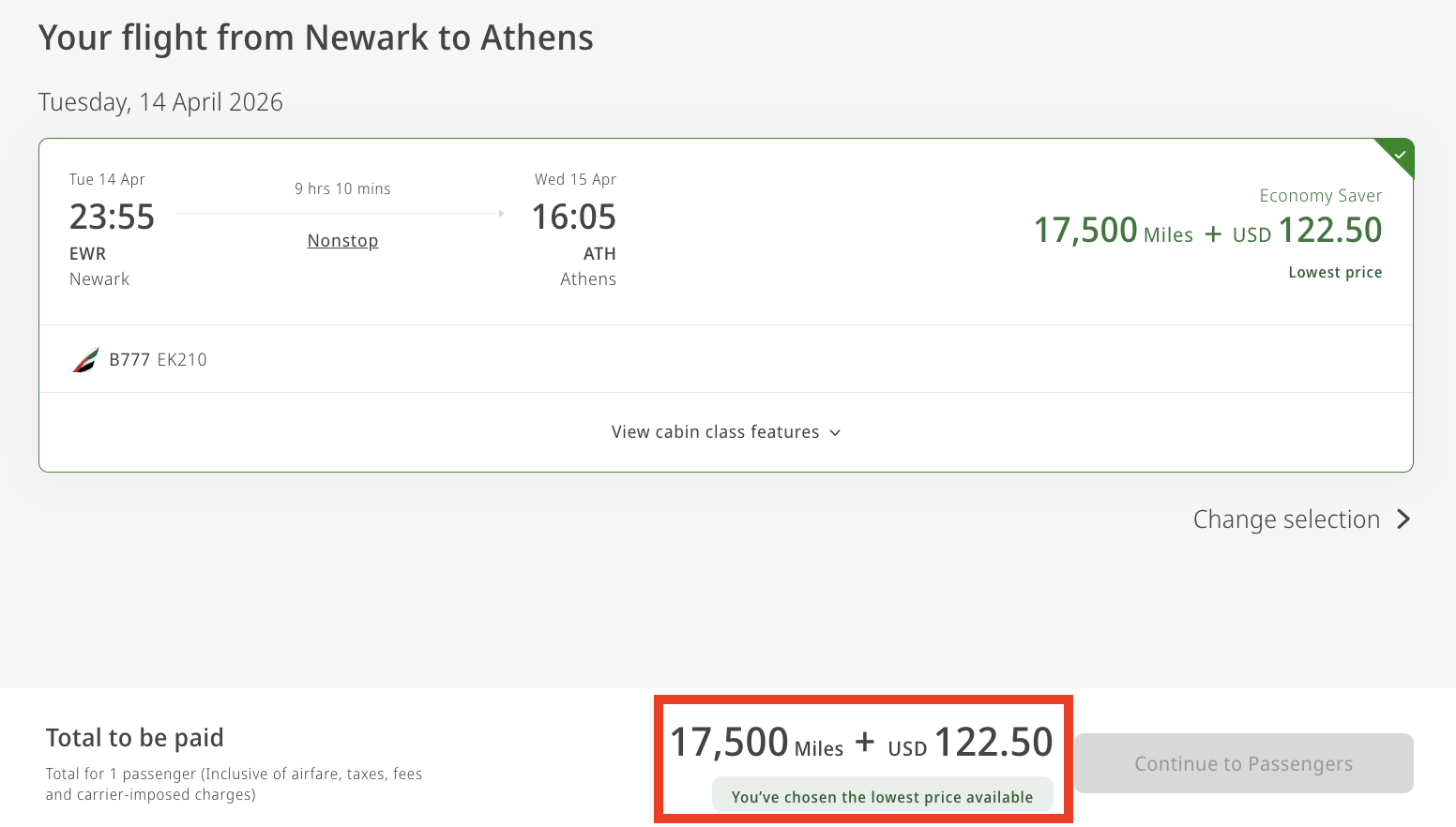Click the lowest price available badge

tap(882, 797)
